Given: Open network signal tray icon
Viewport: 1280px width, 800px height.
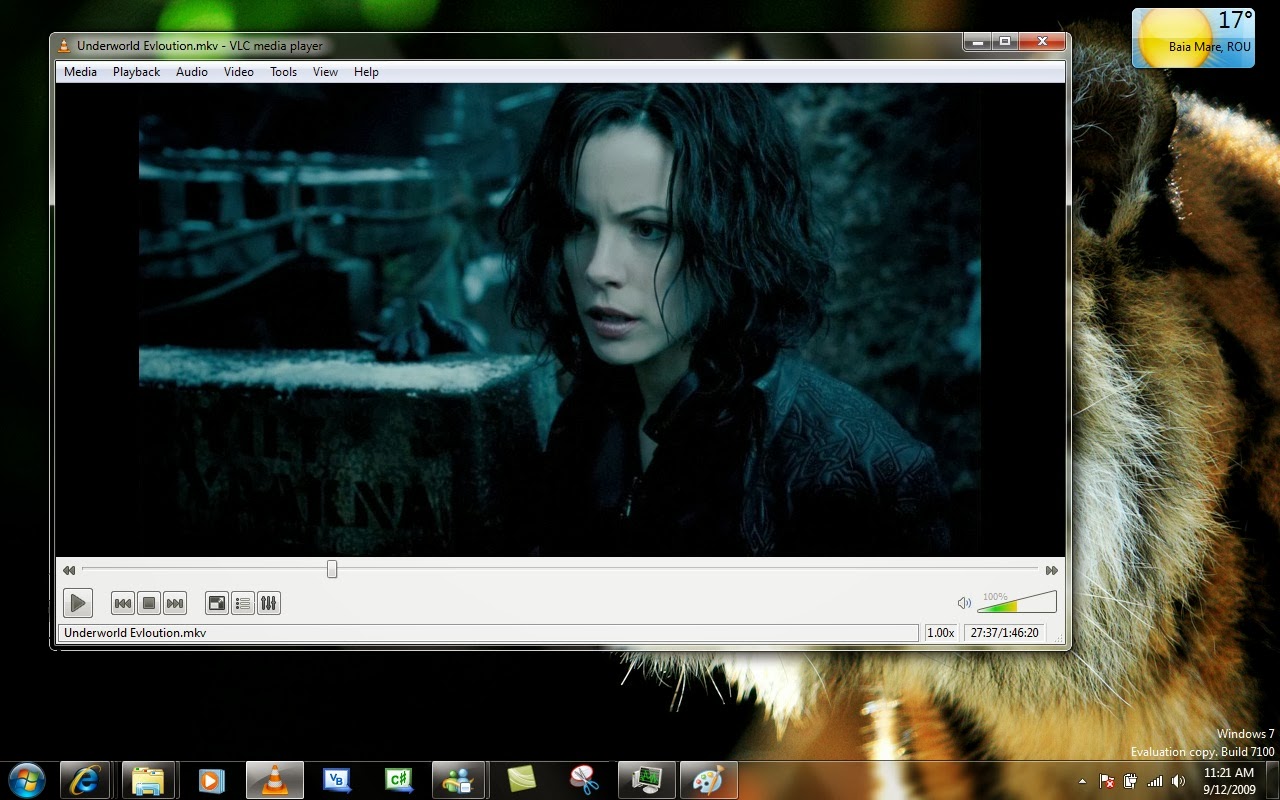Looking at the screenshot, I should 1155,781.
